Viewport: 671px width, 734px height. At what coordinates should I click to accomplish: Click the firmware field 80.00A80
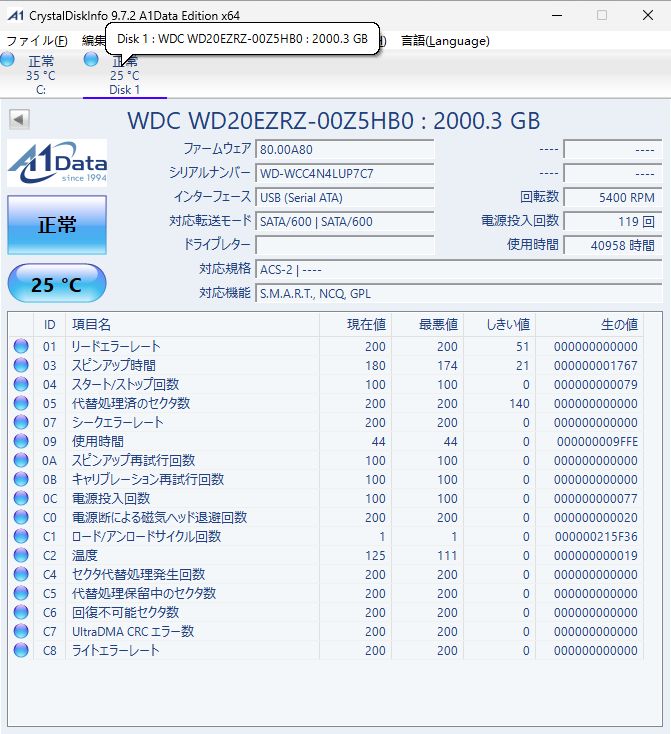[345, 149]
